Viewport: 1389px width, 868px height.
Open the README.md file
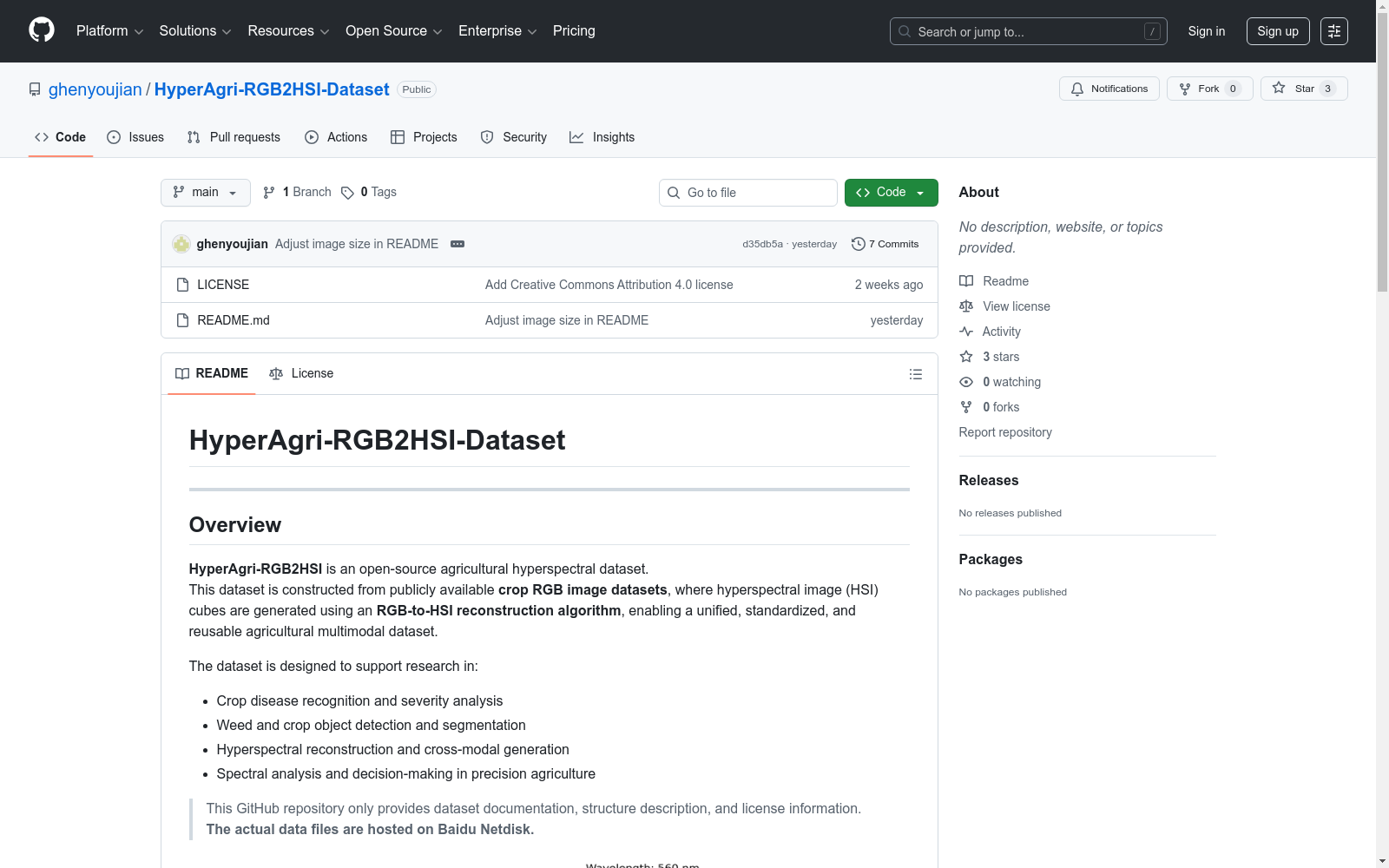[234, 320]
